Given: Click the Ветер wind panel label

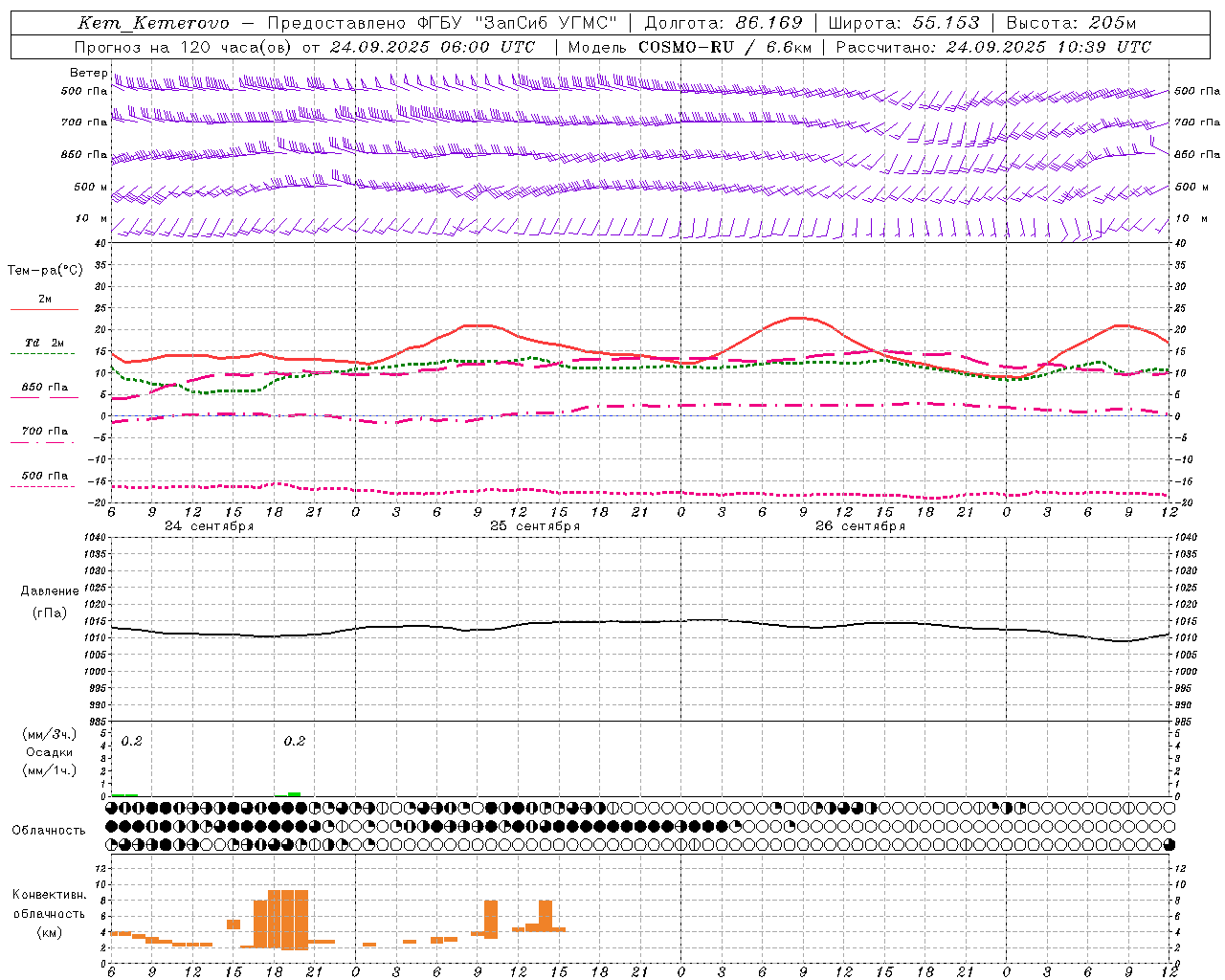Looking at the screenshot, I should point(88,73).
